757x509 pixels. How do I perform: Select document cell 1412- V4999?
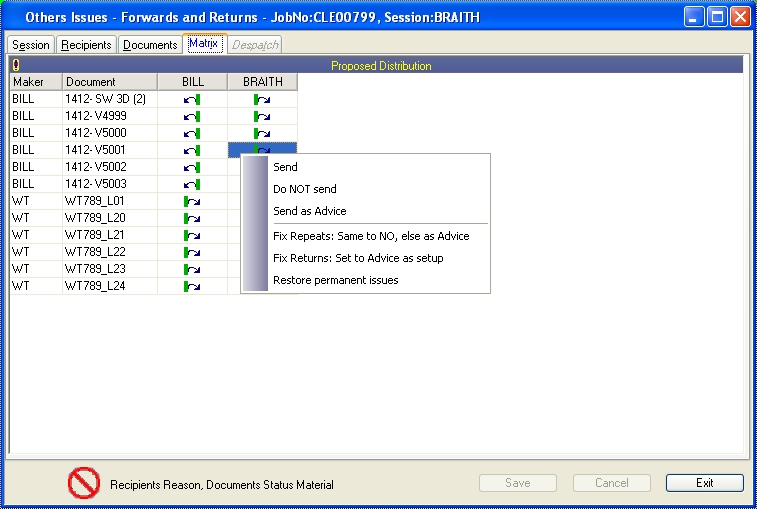110,116
